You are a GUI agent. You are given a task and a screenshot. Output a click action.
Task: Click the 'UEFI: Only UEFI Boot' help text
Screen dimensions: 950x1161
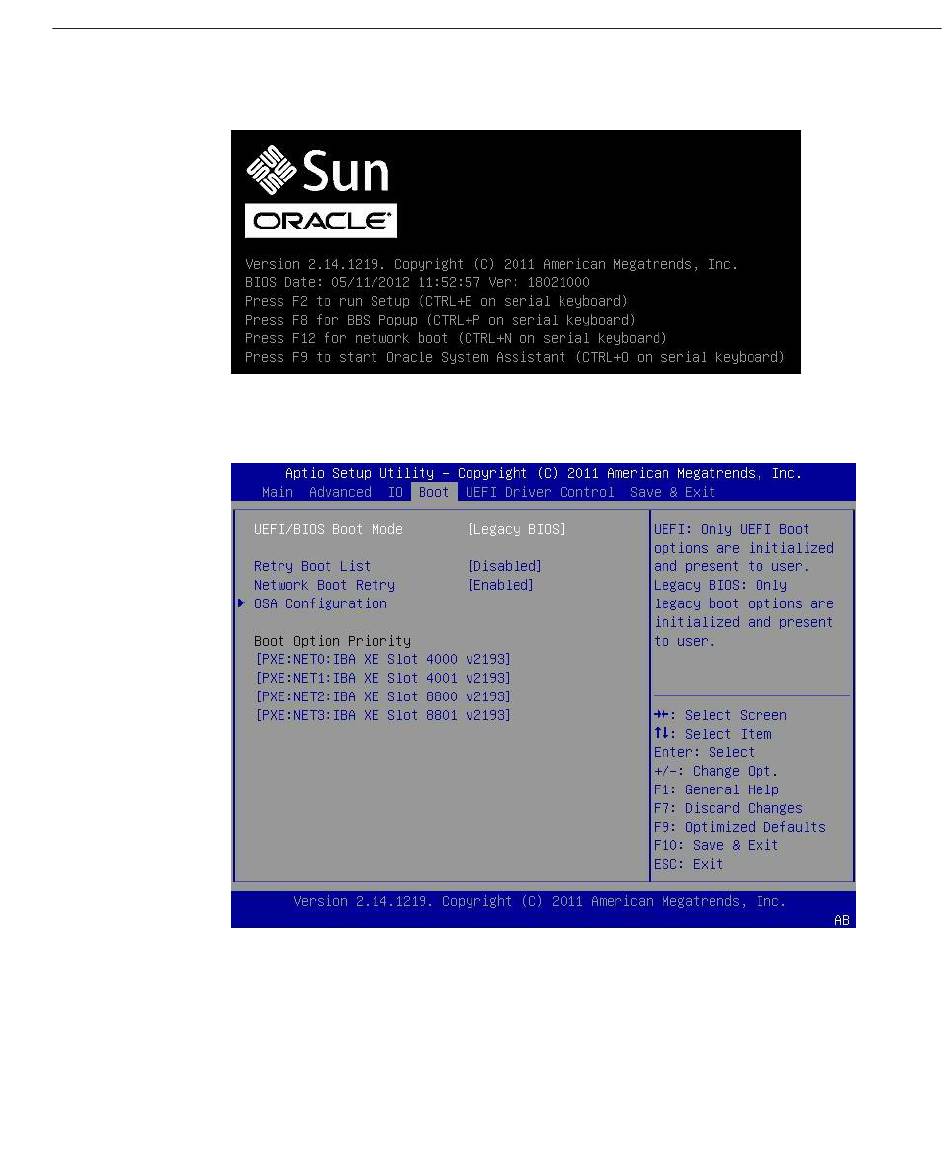coord(732,529)
